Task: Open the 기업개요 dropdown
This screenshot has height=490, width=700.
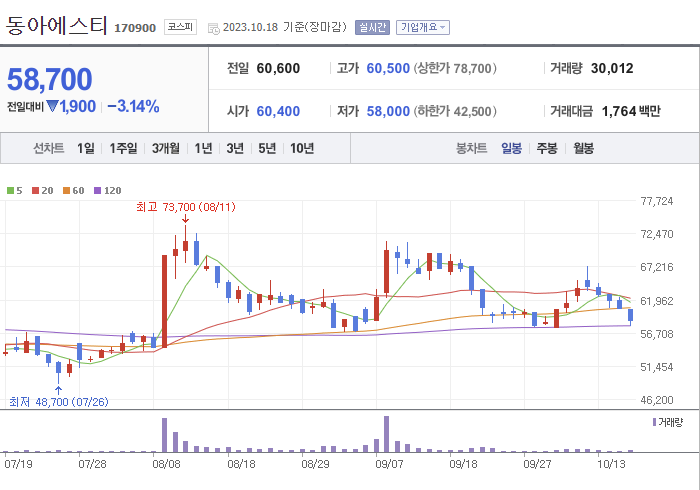Action: [x=423, y=27]
